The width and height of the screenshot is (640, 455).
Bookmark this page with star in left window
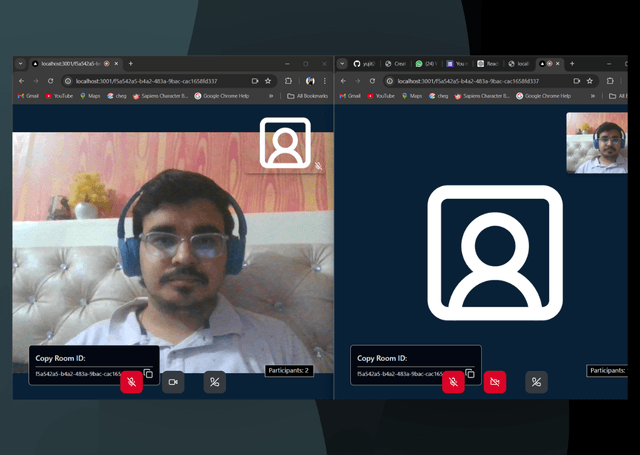pos(268,81)
